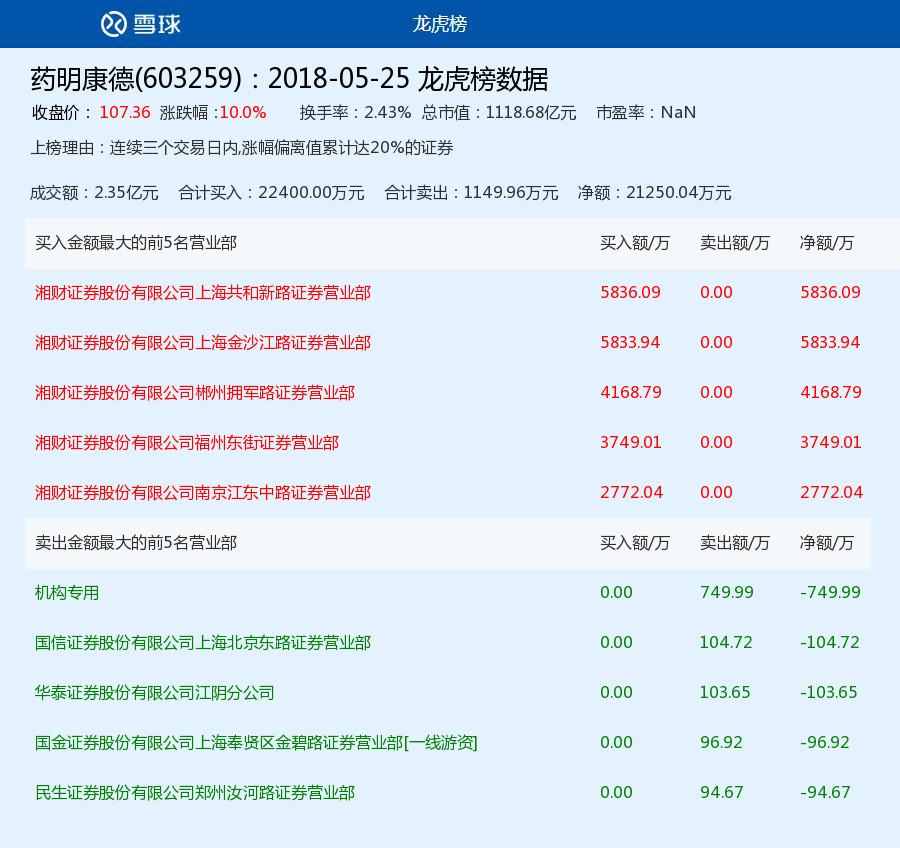Click buy amount 0.00 in 民生证券 row

point(616,792)
